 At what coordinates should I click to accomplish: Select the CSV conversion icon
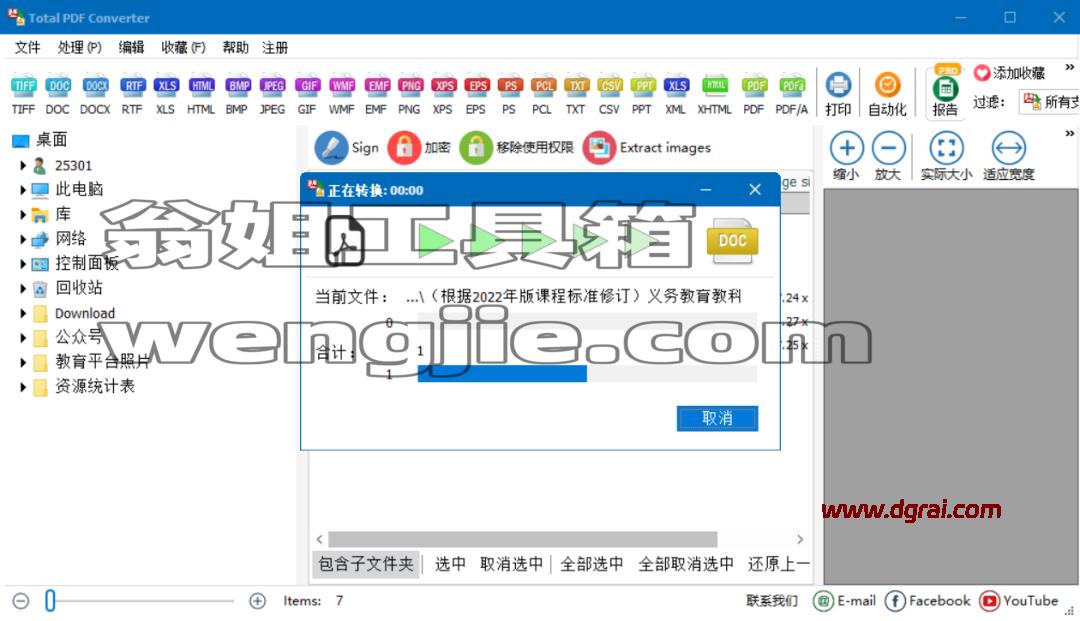tap(610, 85)
